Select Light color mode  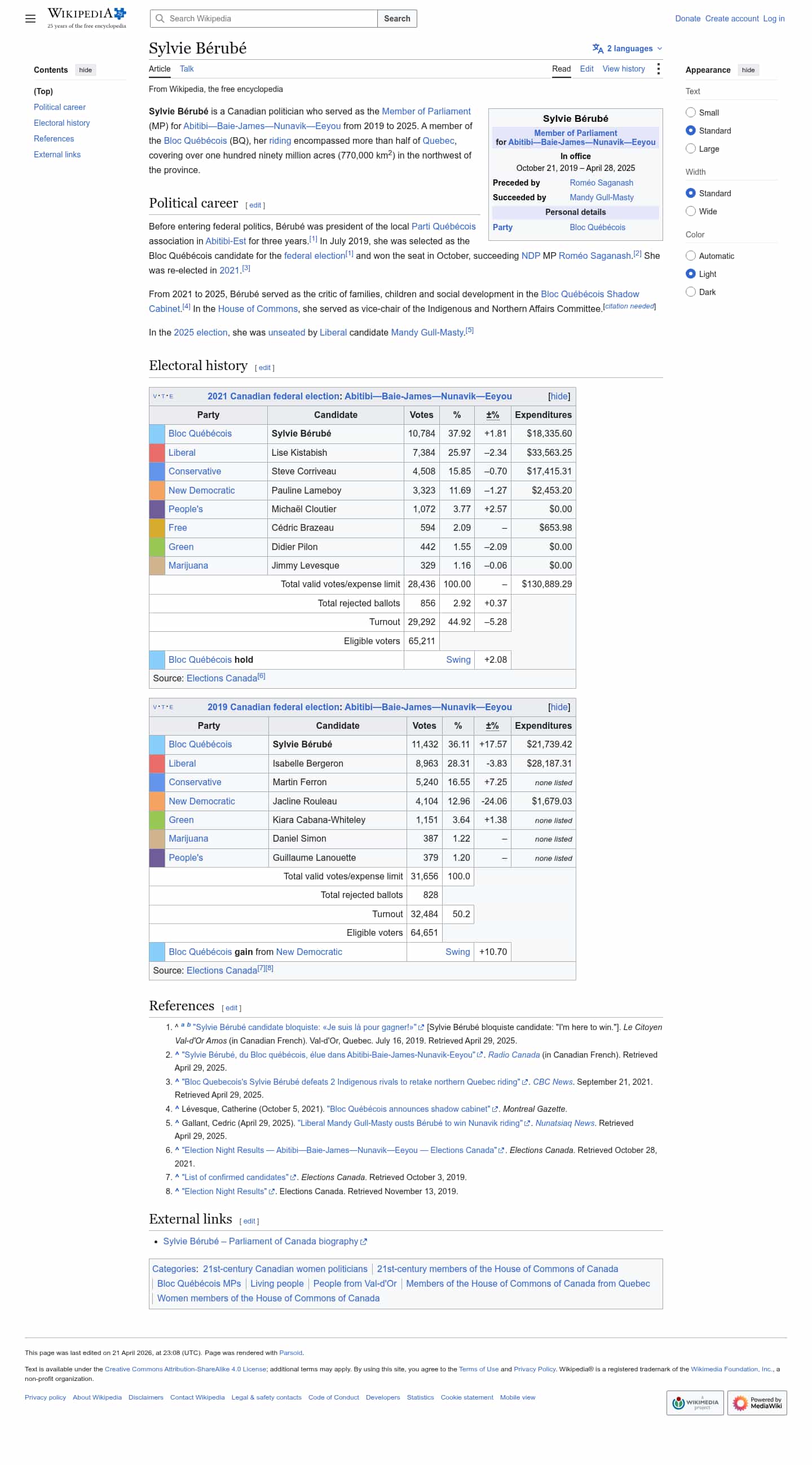click(x=690, y=274)
